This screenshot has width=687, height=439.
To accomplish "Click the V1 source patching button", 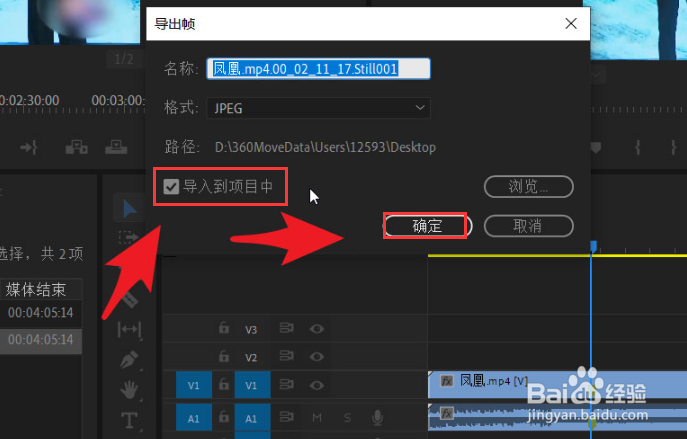I will tap(194, 385).
